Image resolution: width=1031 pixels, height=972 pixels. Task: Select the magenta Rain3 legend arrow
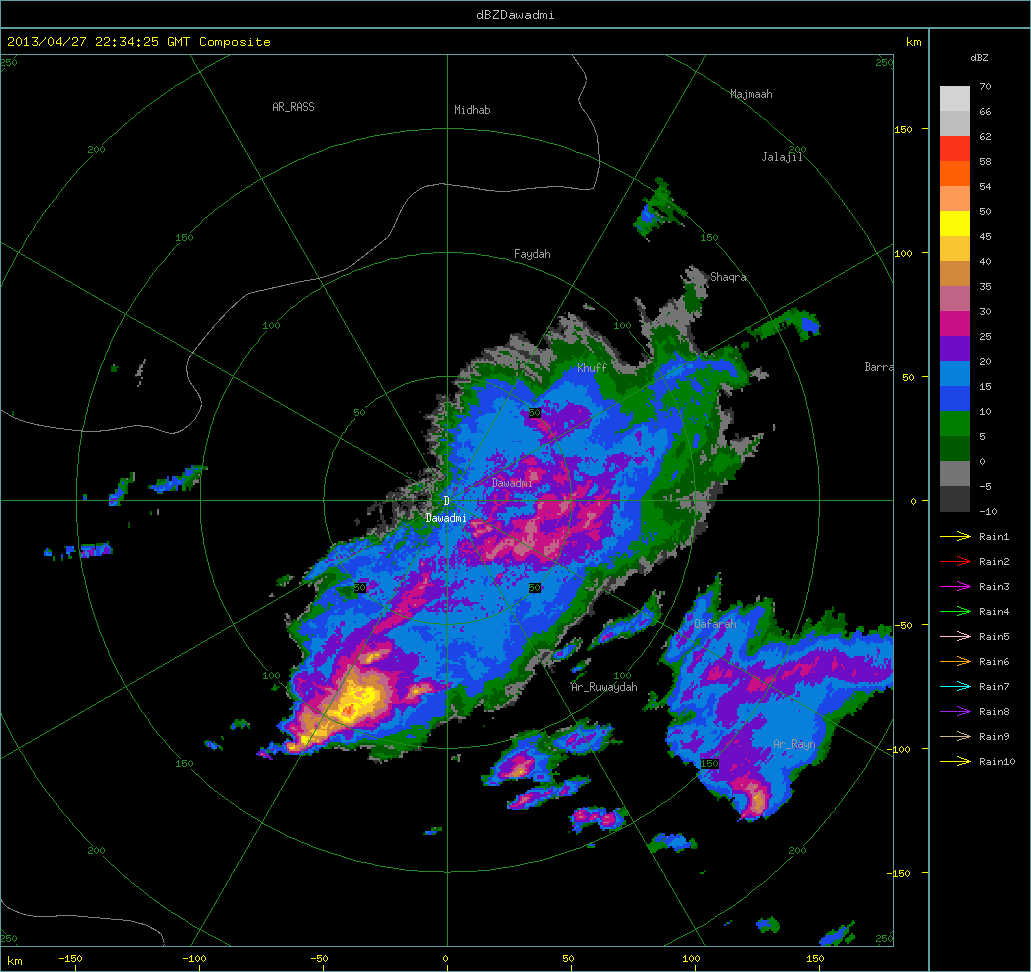point(955,587)
